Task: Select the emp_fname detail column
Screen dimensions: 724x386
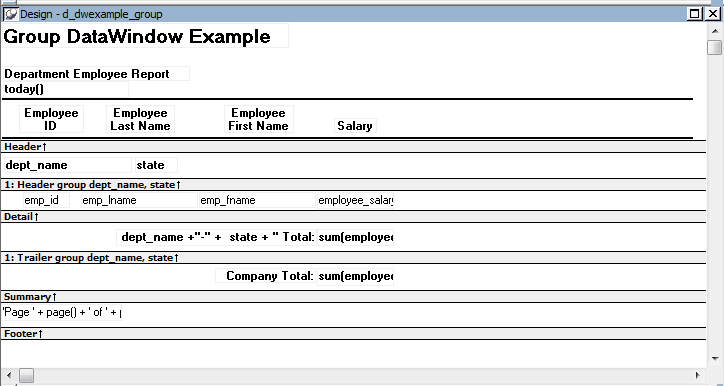Action: [257, 200]
